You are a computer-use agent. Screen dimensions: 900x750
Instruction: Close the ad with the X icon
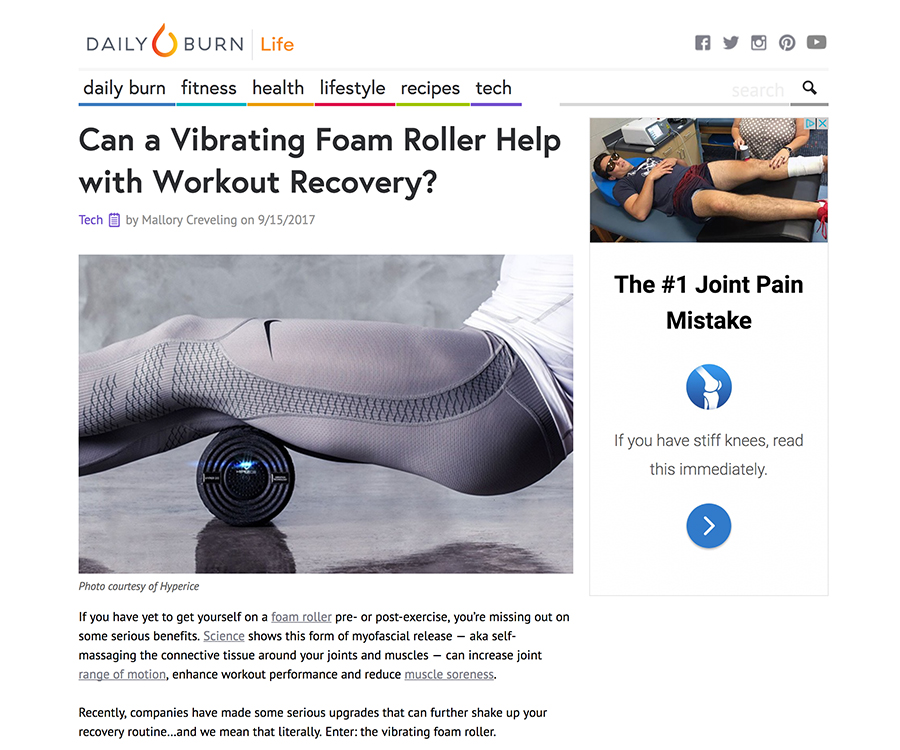point(823,123)
